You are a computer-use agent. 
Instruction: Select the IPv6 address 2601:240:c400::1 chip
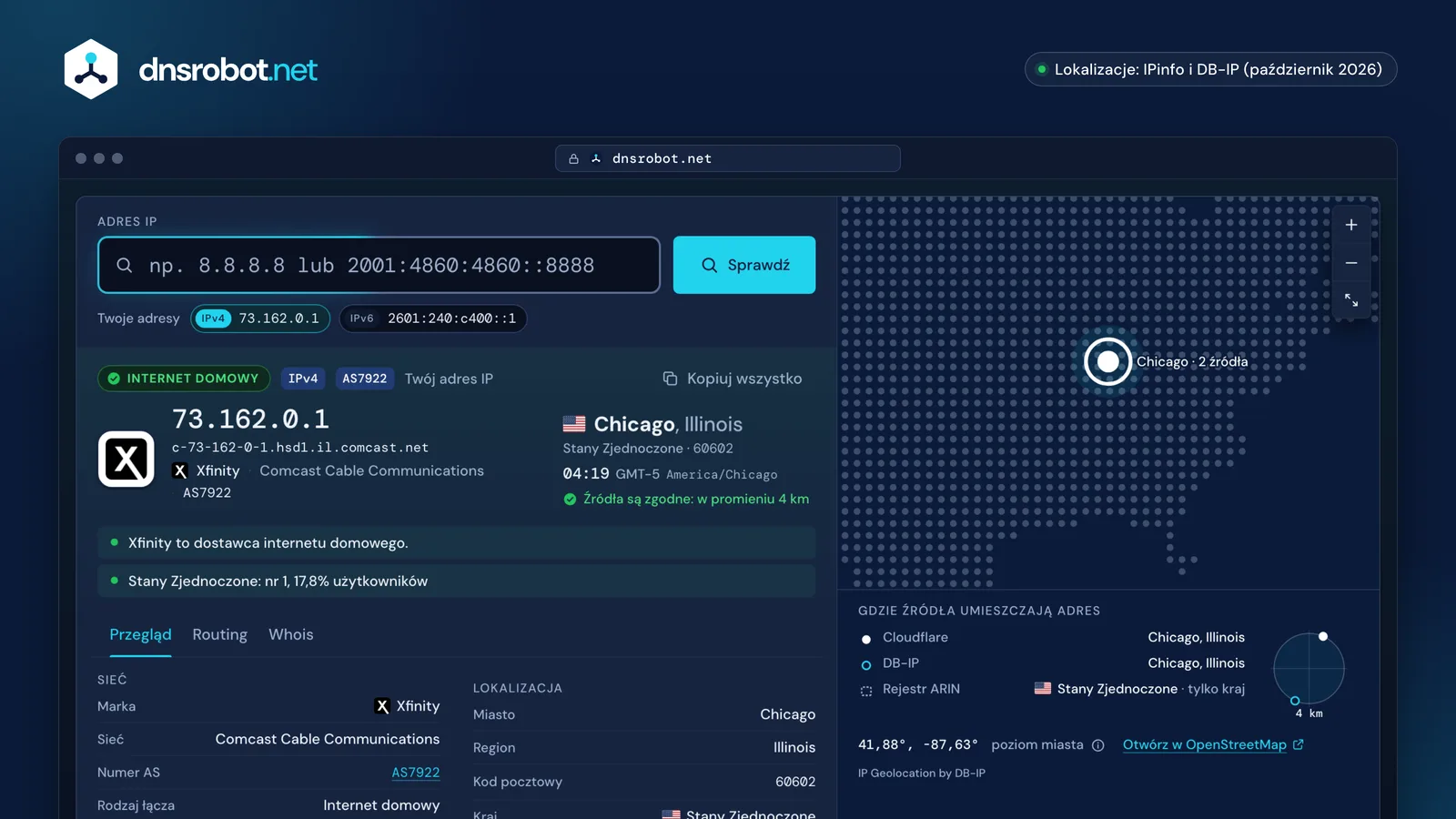click(x=433, y=318)
